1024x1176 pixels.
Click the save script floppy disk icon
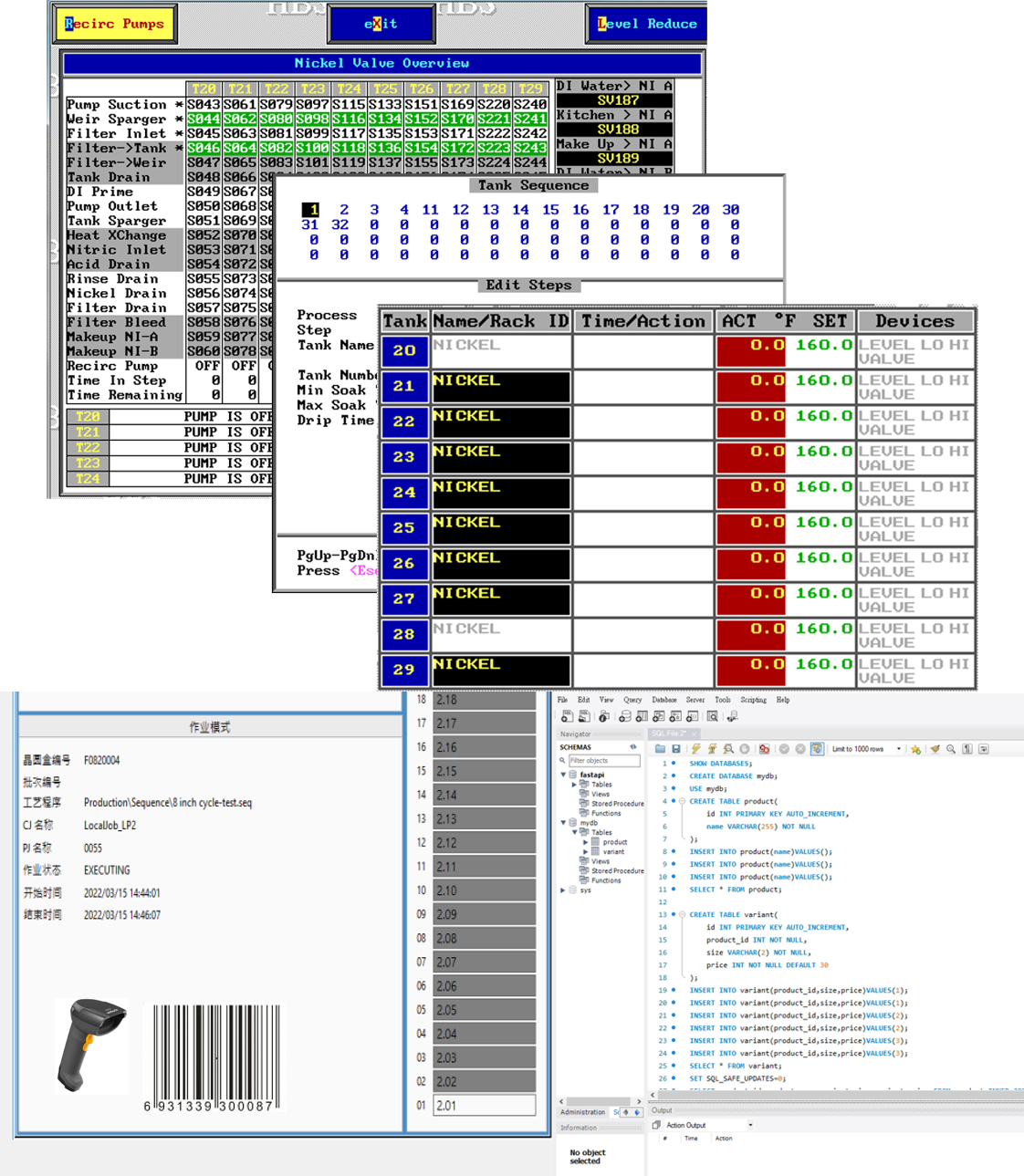tap(676, 749)
